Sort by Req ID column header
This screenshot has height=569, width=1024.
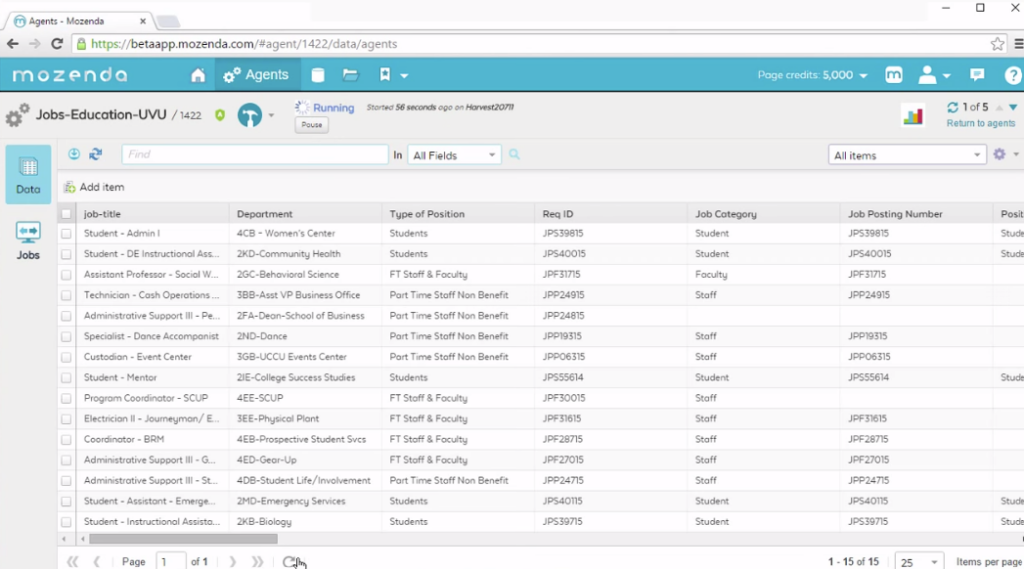[611, 214]
